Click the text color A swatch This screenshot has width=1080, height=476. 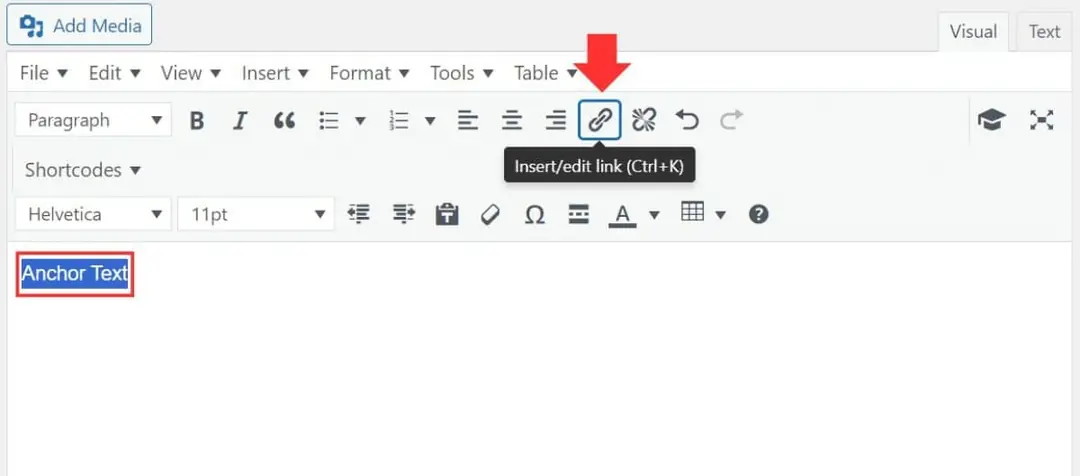pyautogui.click(x=622, y=215)
